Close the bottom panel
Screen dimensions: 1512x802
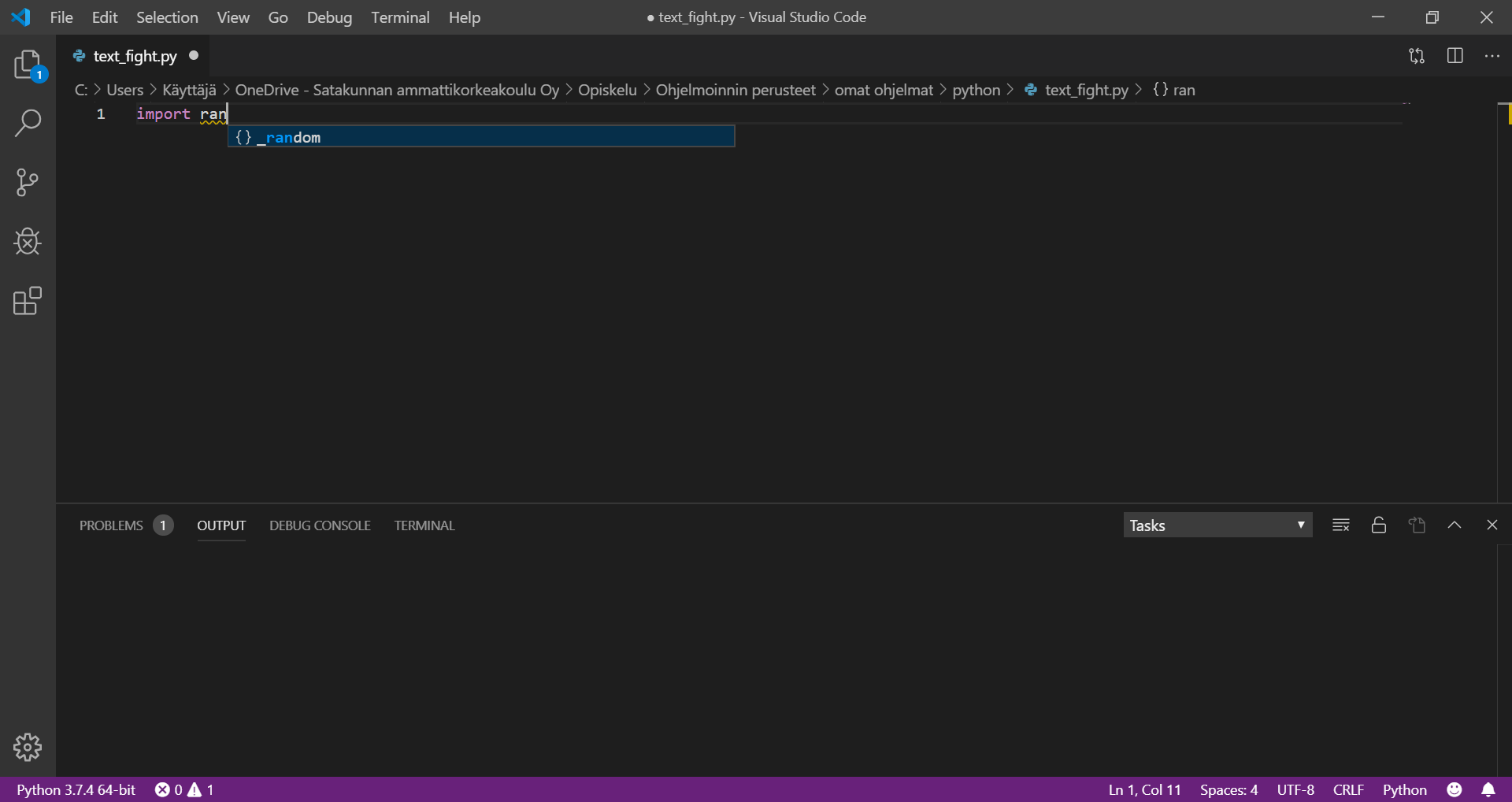[x=1492, y=525]
